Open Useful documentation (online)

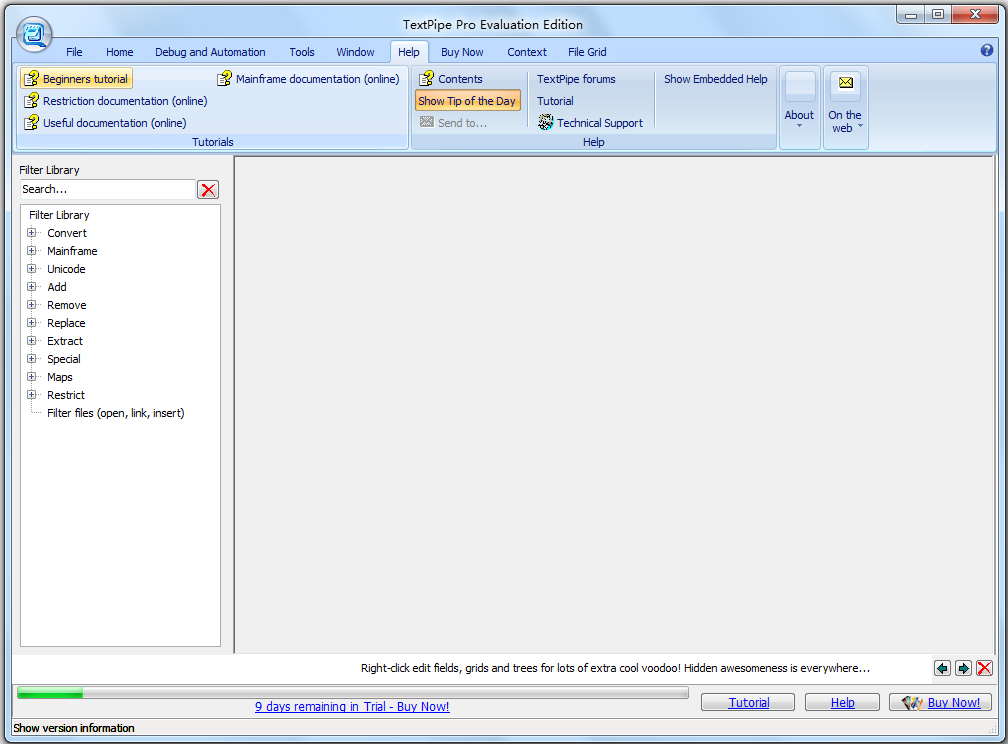tap(105, 123)
